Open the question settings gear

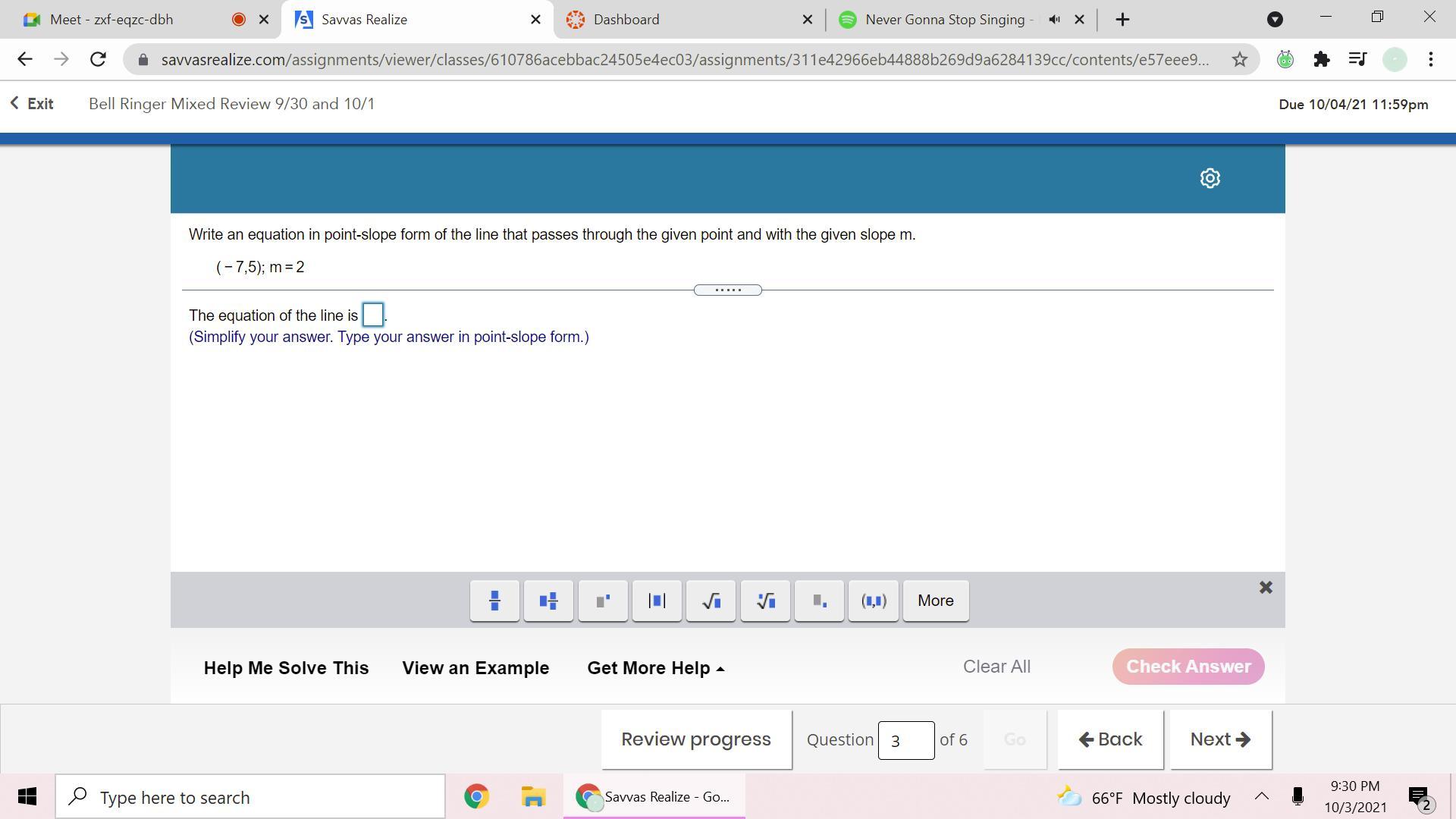[x=1210, y=178]
